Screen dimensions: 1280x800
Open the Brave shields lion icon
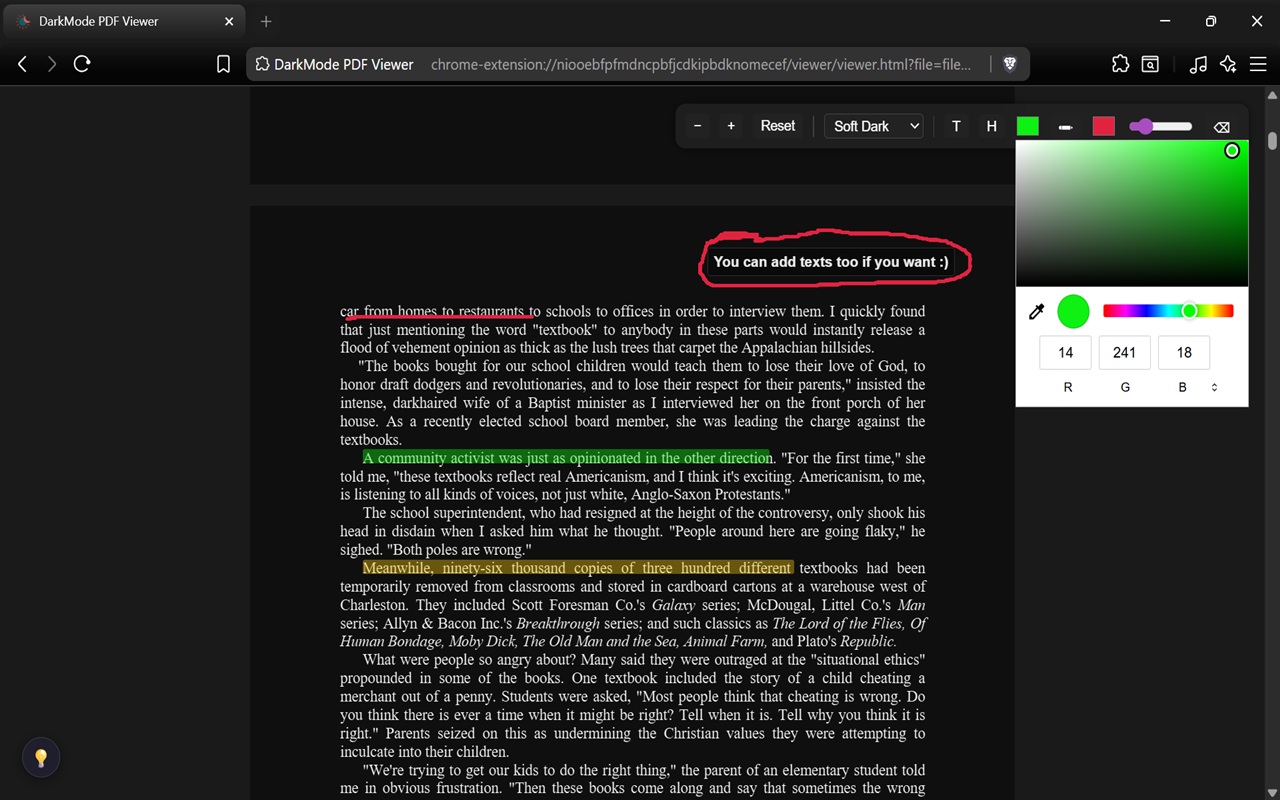pos(1010,64)
